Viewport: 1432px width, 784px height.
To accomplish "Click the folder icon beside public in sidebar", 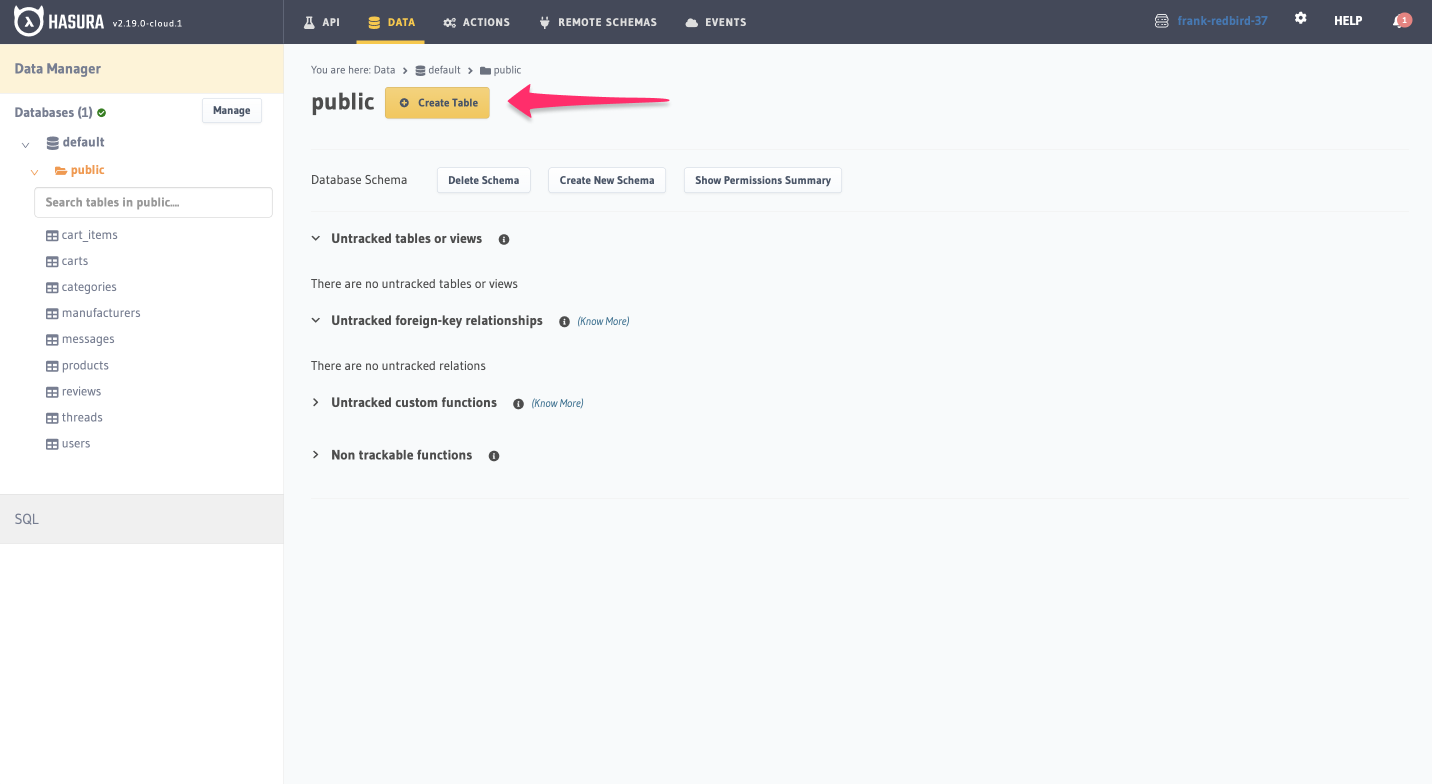I will pyautogui.click(x=60, y=169).
